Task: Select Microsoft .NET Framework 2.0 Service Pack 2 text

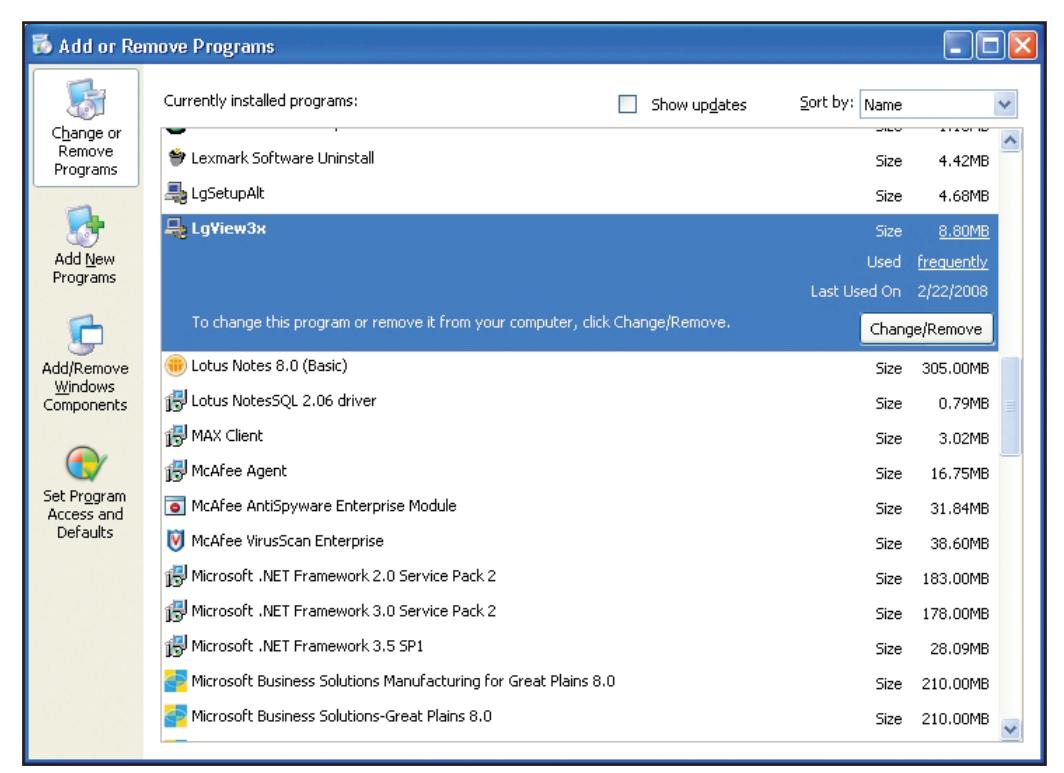Action: click(343, 576)
